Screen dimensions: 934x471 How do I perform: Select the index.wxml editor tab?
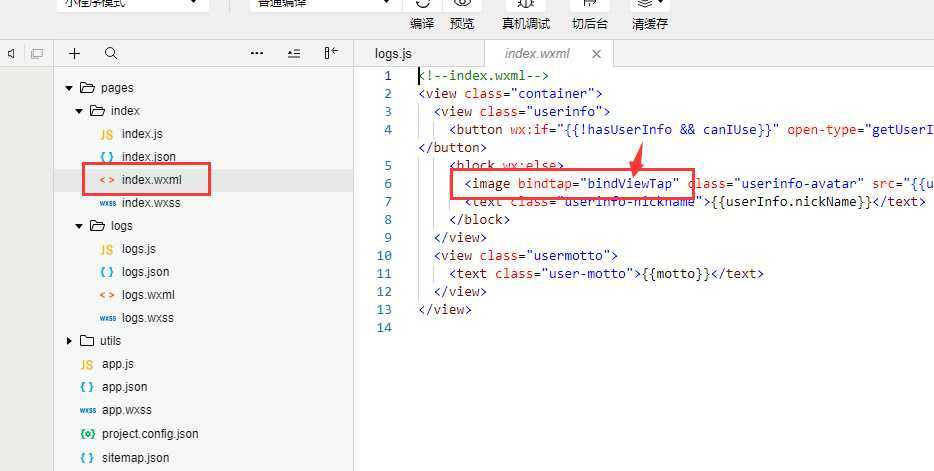pos(537,54)
